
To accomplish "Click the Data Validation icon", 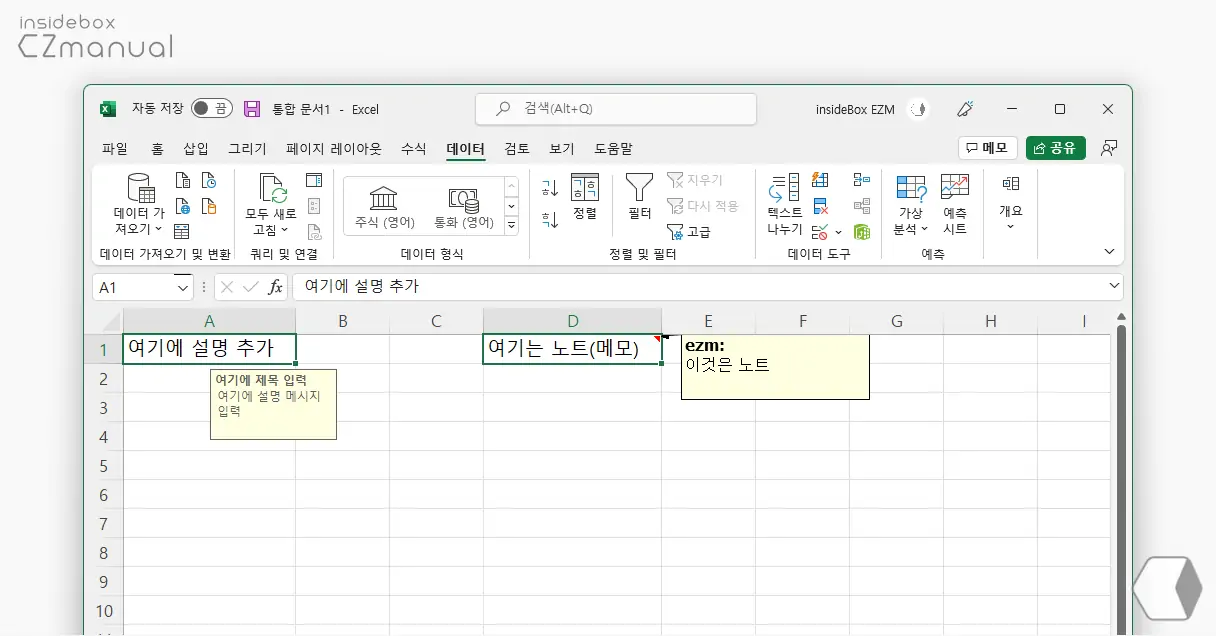I will (819, 231).
